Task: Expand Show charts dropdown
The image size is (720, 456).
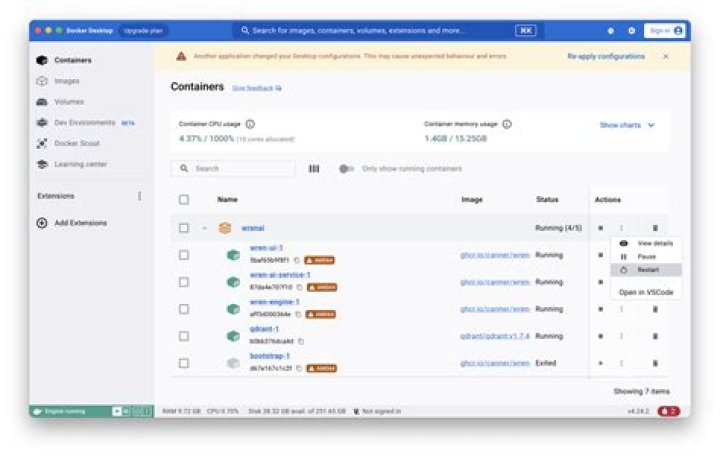Action: pos(627,125)
